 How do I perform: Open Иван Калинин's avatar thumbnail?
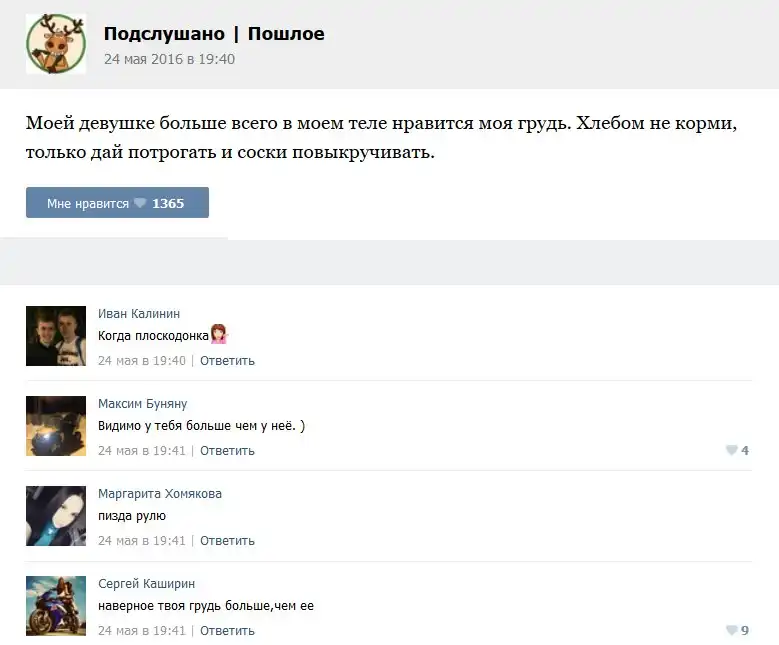pyautogui.click(x=56, y=336)
